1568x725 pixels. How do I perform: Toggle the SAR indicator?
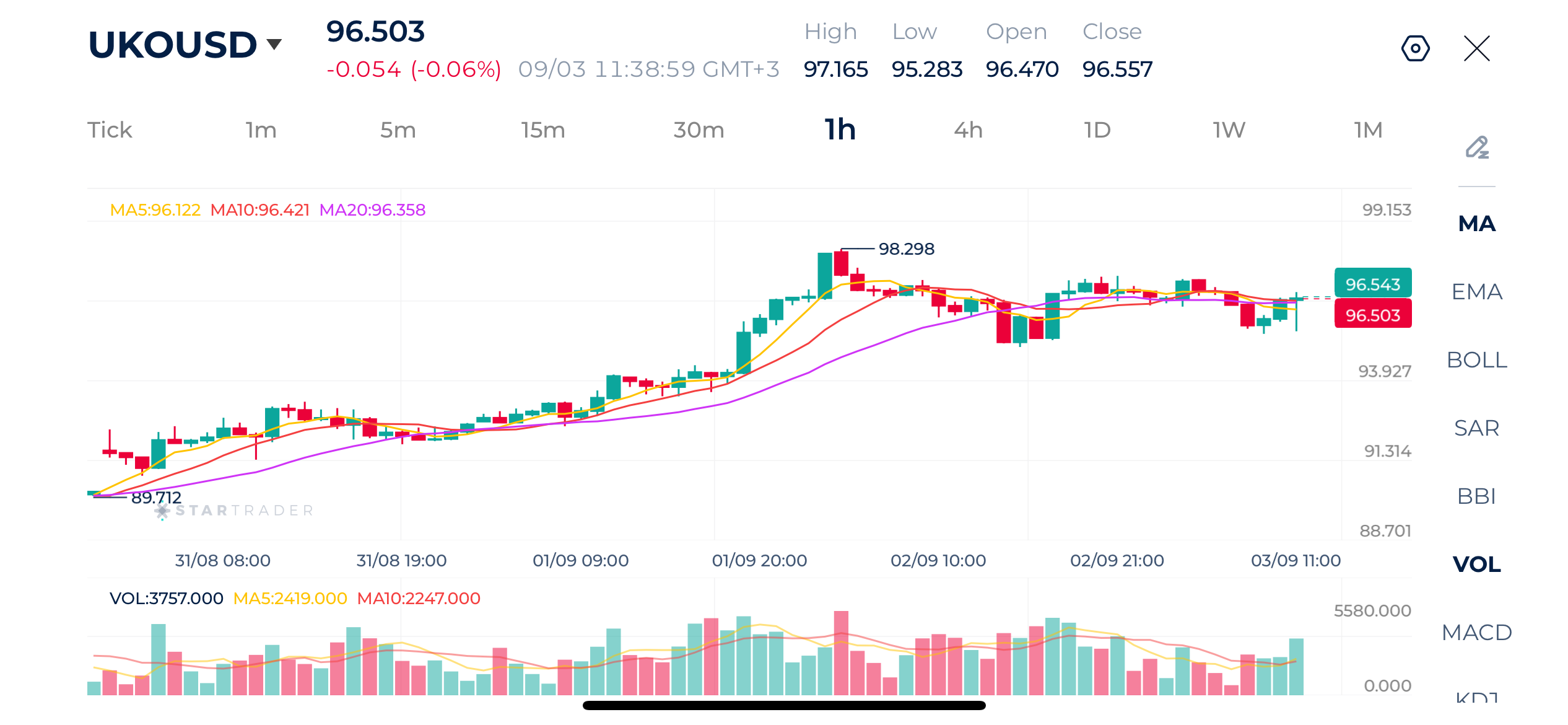tap(1477, 428)
